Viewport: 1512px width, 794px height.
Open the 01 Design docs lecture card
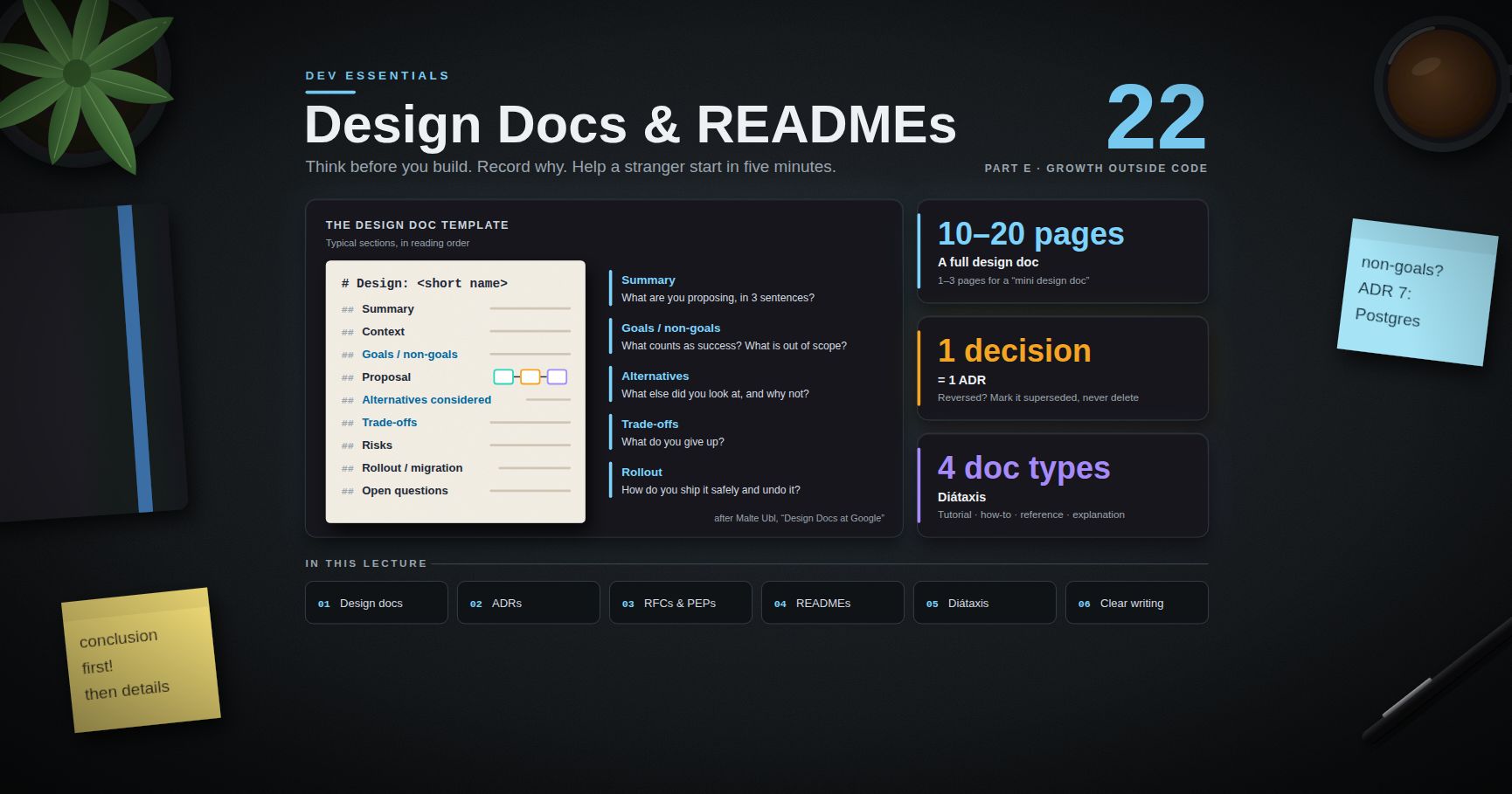[376, 603]
